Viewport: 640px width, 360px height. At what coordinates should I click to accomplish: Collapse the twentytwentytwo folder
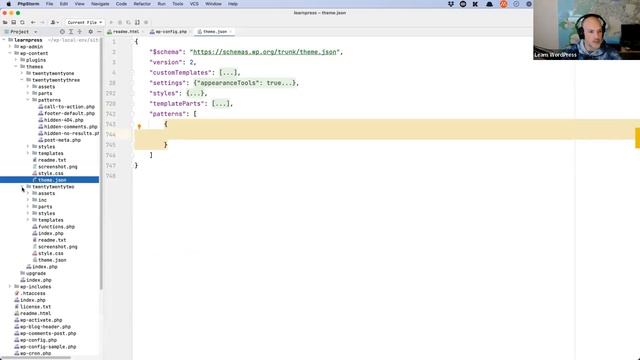22,187
